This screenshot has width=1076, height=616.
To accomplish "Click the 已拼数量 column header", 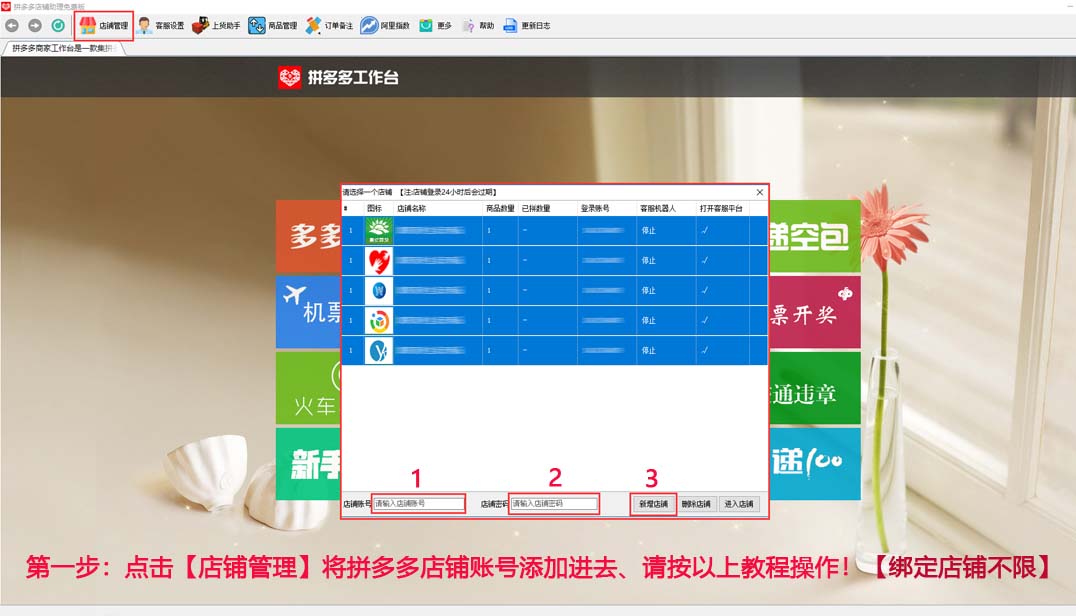I will tap(548, 209).
